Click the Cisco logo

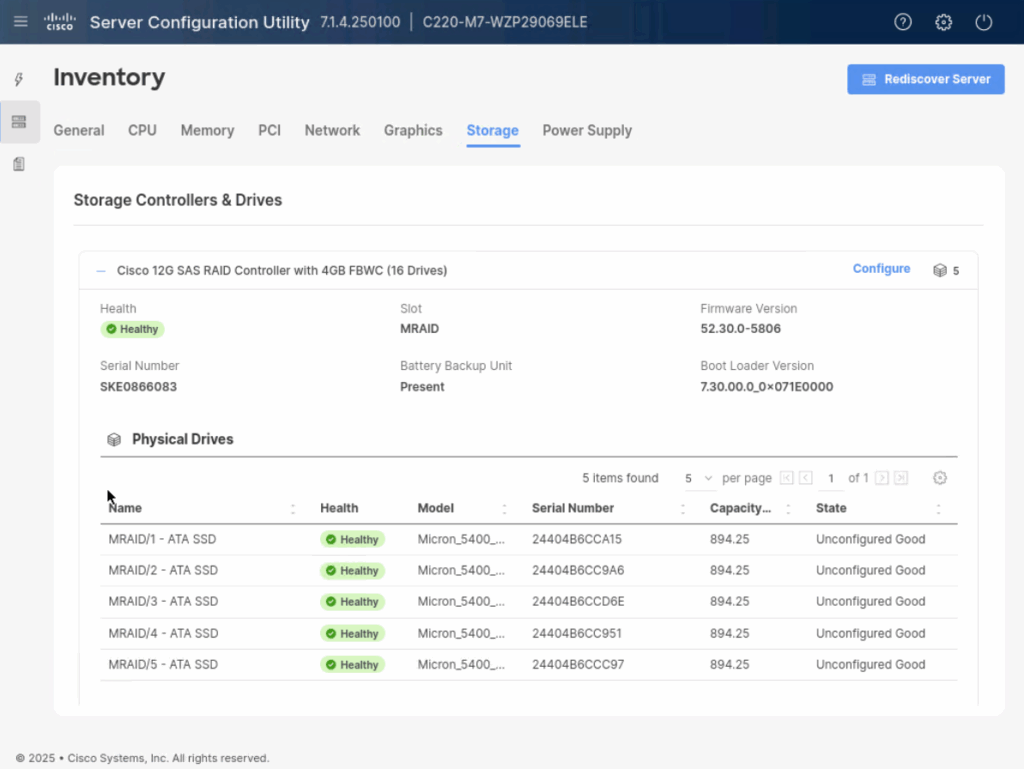click(x=60, y=22)
